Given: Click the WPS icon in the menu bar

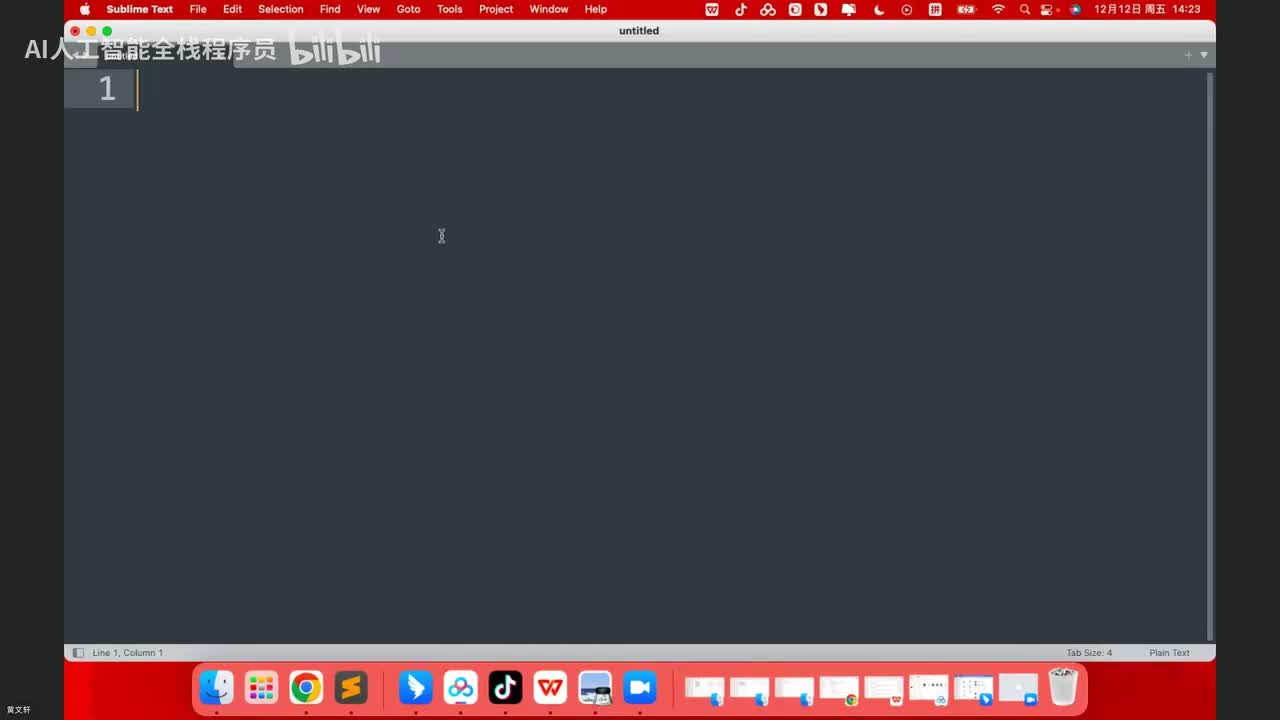Looking at the screenshot, I should [x=712, y=9].
